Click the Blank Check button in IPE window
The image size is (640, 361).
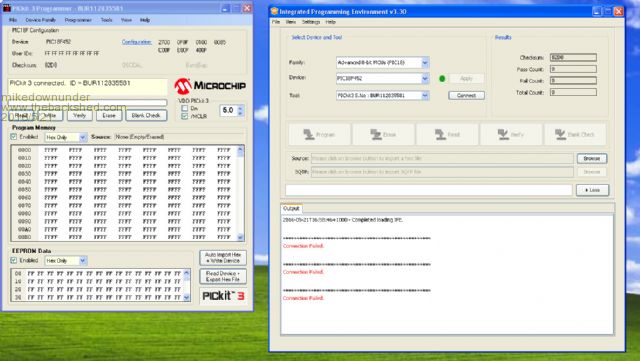point(575,134)
